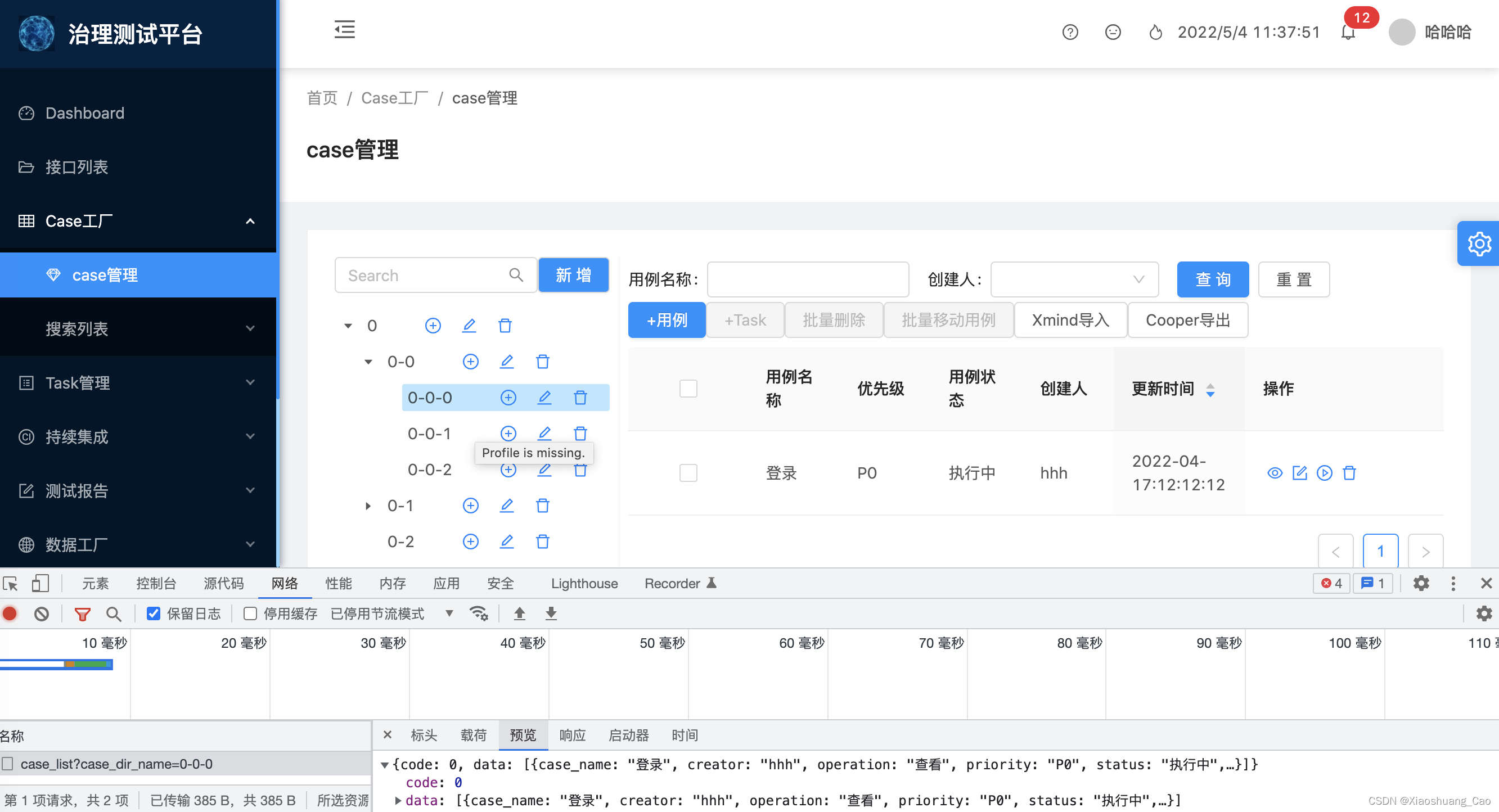Toggle the 保留日志 checkbox
Screen dimensions: 1499x812
(154, 613)
